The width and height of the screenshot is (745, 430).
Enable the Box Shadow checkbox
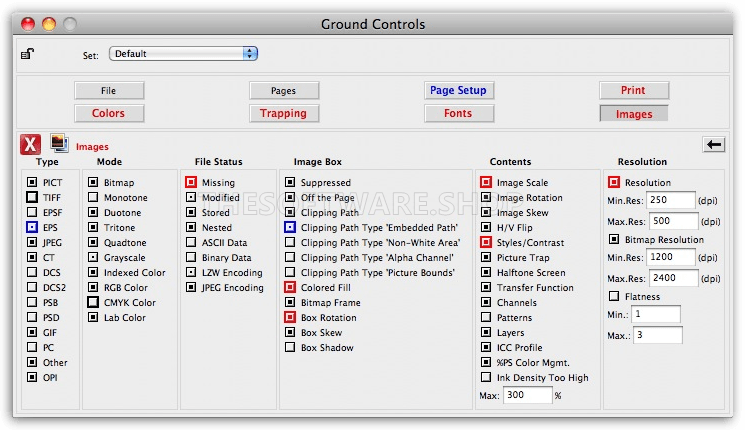click(x=290, y=347)
